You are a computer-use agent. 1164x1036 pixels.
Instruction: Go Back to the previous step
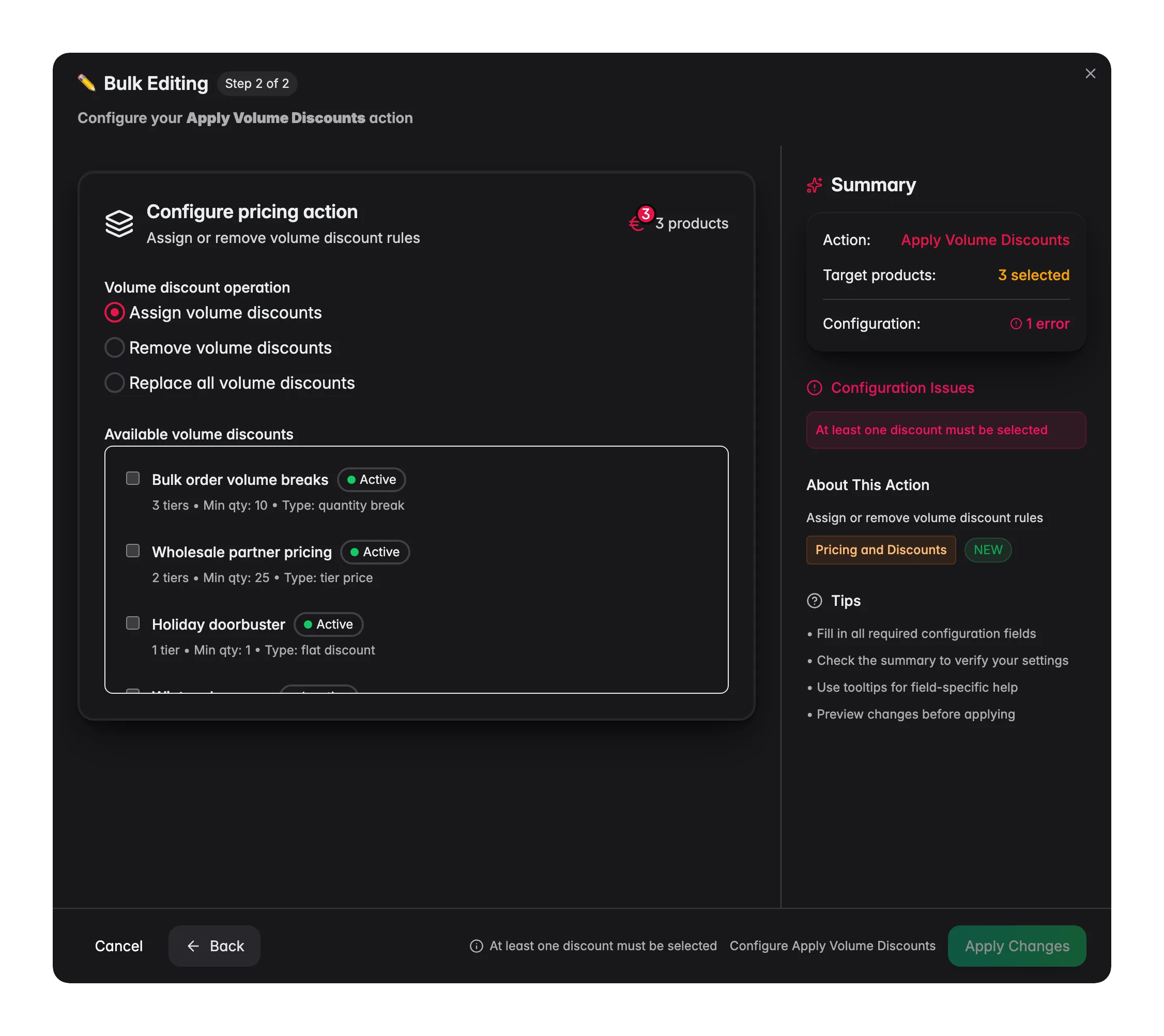215,946
